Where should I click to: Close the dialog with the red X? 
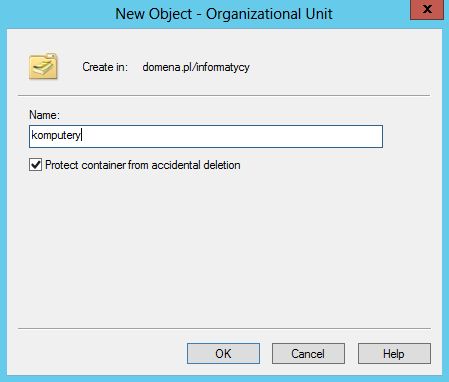pyautogui.click(x=427, y=10)
